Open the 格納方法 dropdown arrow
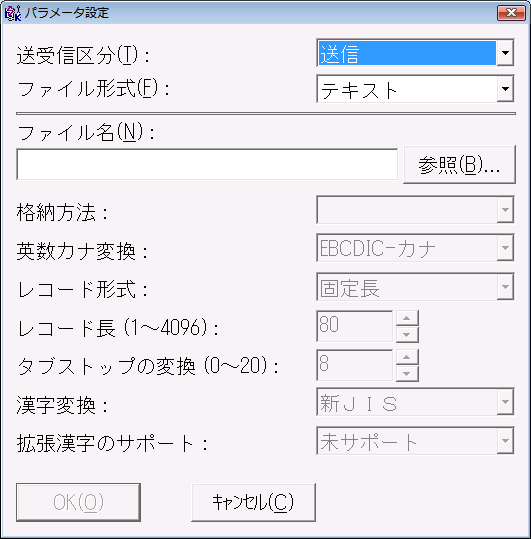Image resolution: width=531 pixels, height=539 pixels. 505,210
